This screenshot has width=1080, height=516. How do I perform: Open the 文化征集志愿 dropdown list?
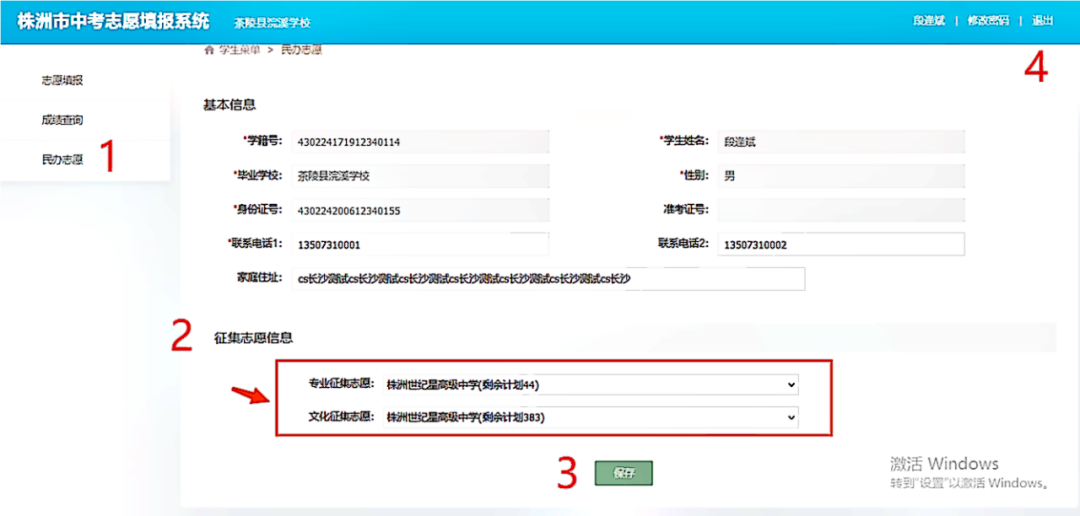[x=590, y=417]
